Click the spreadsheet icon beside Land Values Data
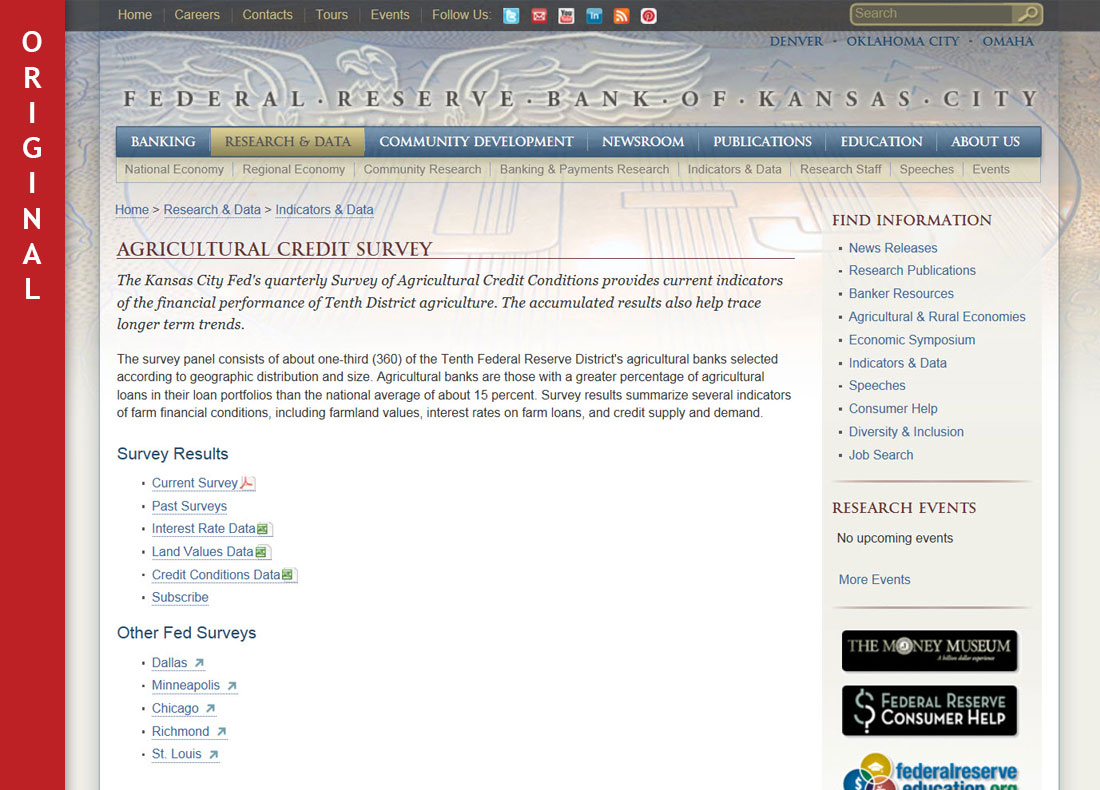This screenshot has height=790, width=1100. [x=262, y=551]
